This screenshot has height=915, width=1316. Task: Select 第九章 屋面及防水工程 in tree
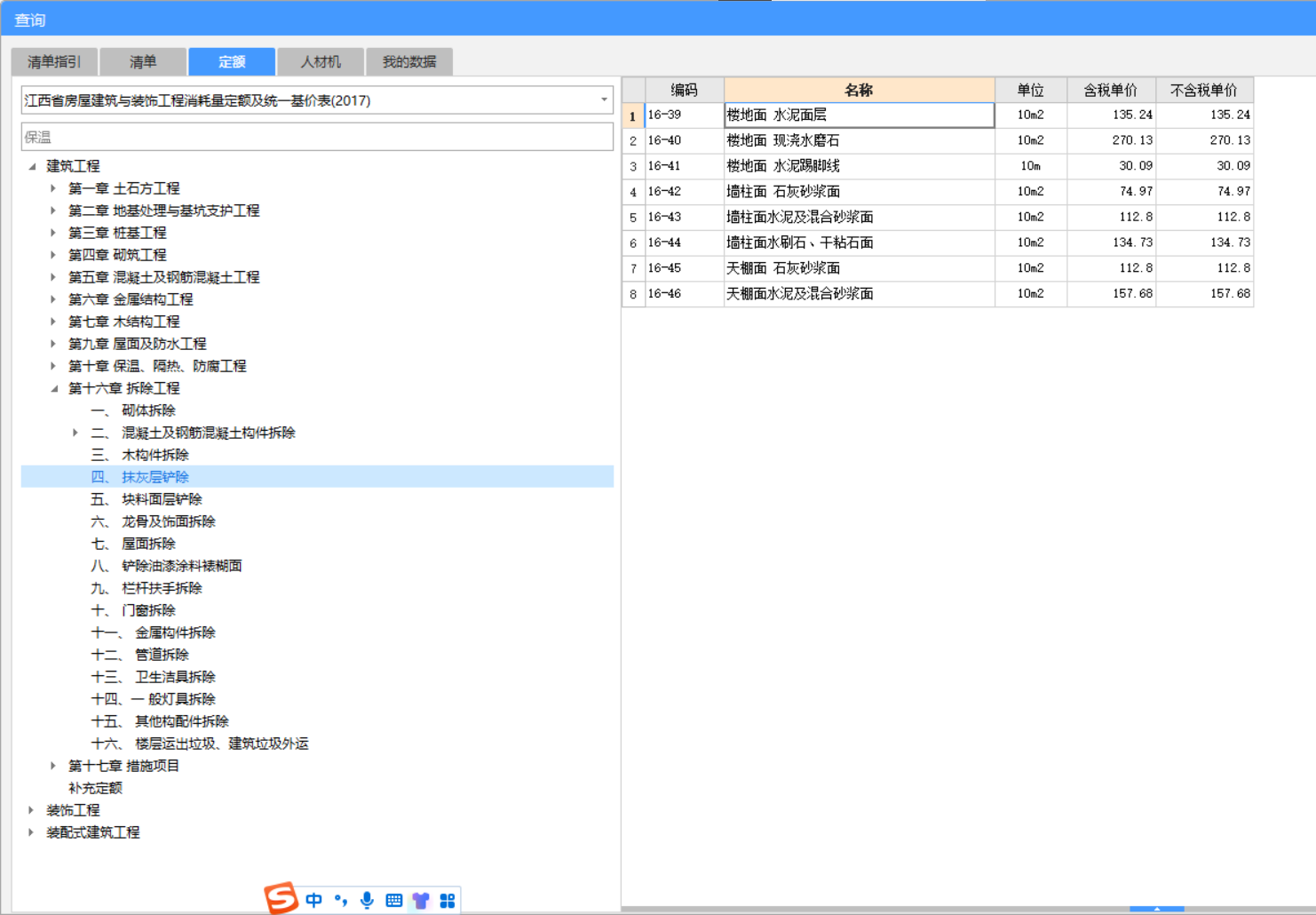[138, 344]
